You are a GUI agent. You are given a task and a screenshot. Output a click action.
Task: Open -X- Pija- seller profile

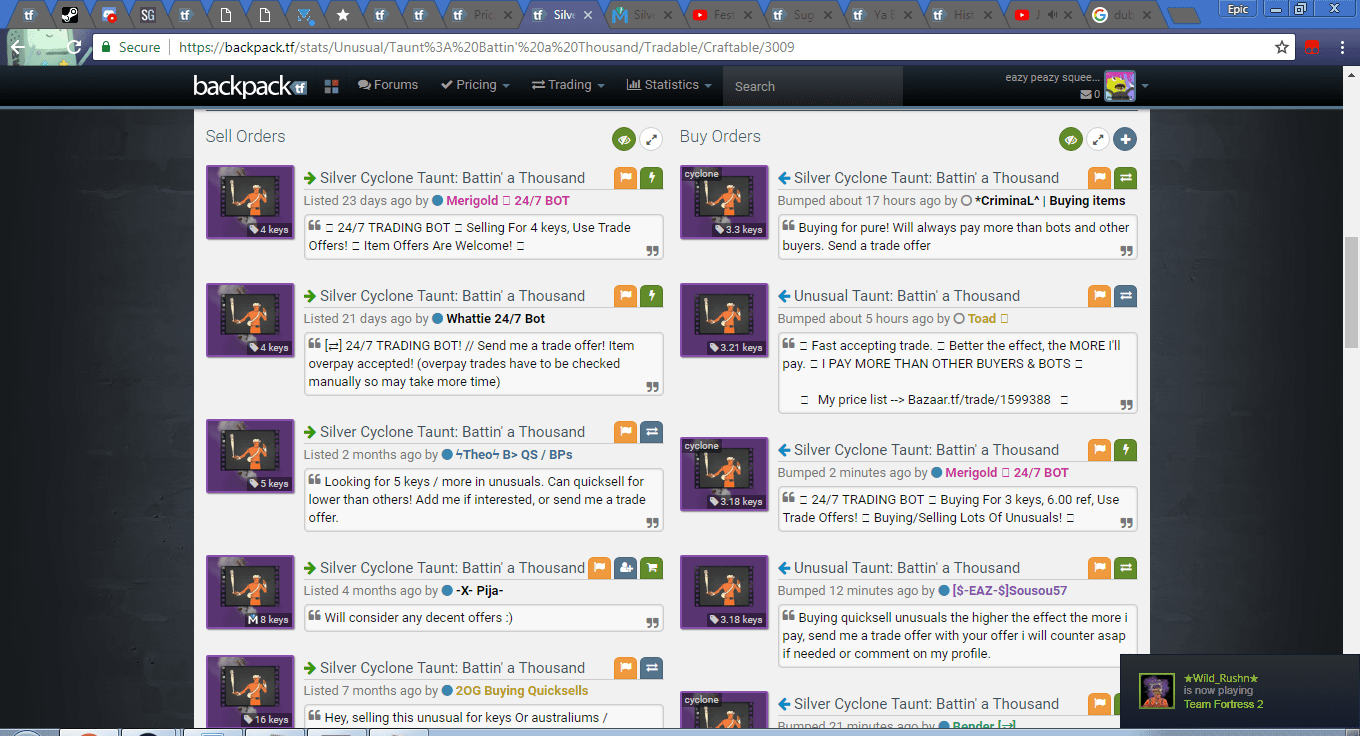tap(479, 591)
